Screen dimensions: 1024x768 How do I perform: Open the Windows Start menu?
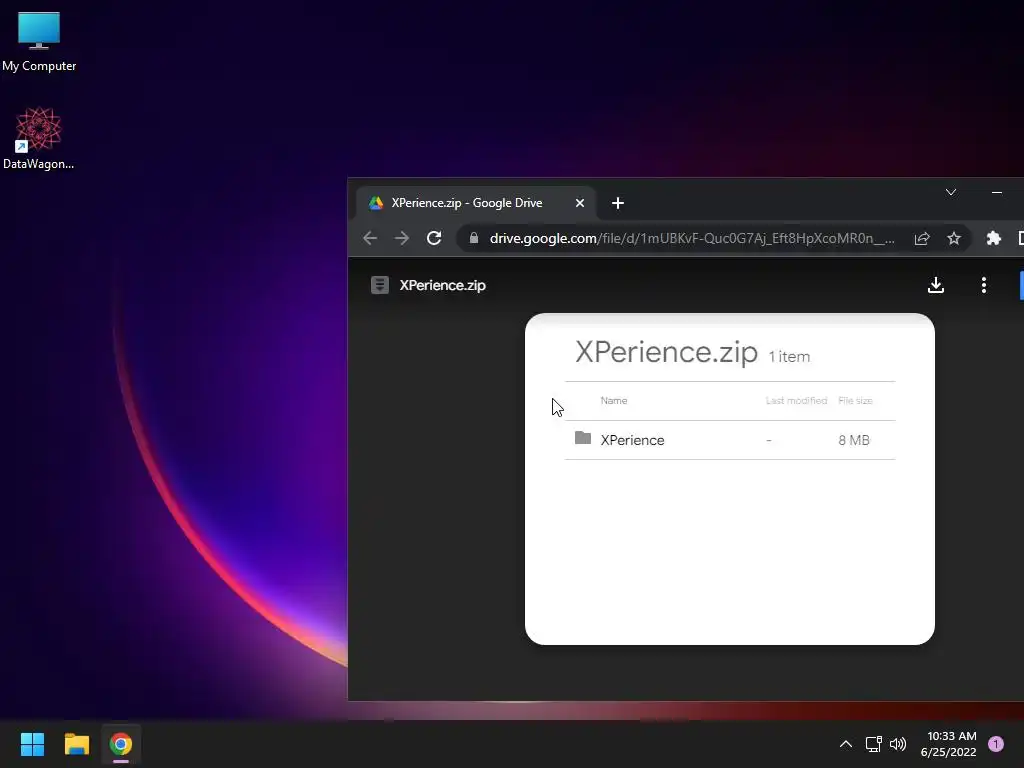point(32,744)
